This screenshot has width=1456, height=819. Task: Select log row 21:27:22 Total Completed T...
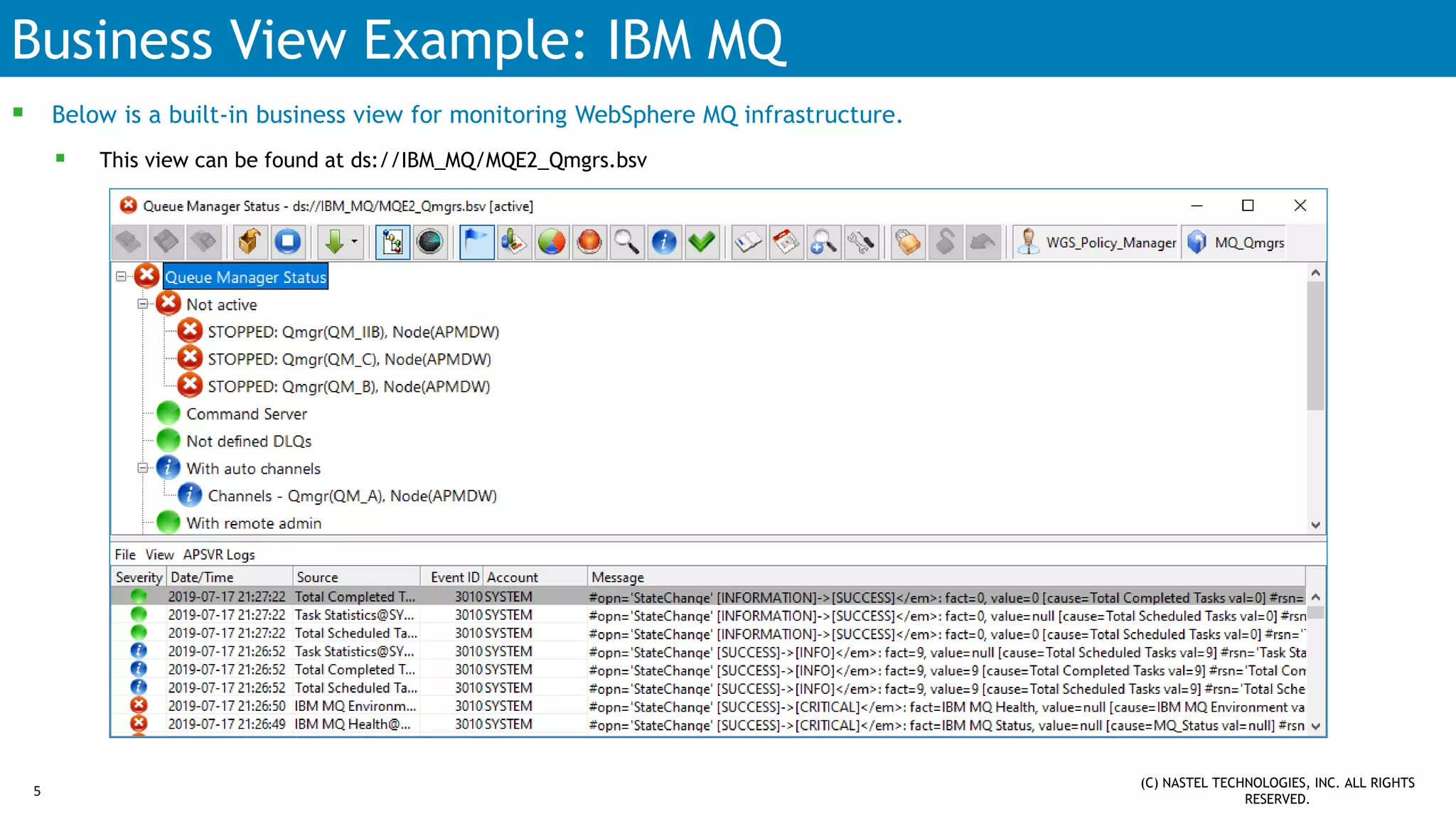709,596
